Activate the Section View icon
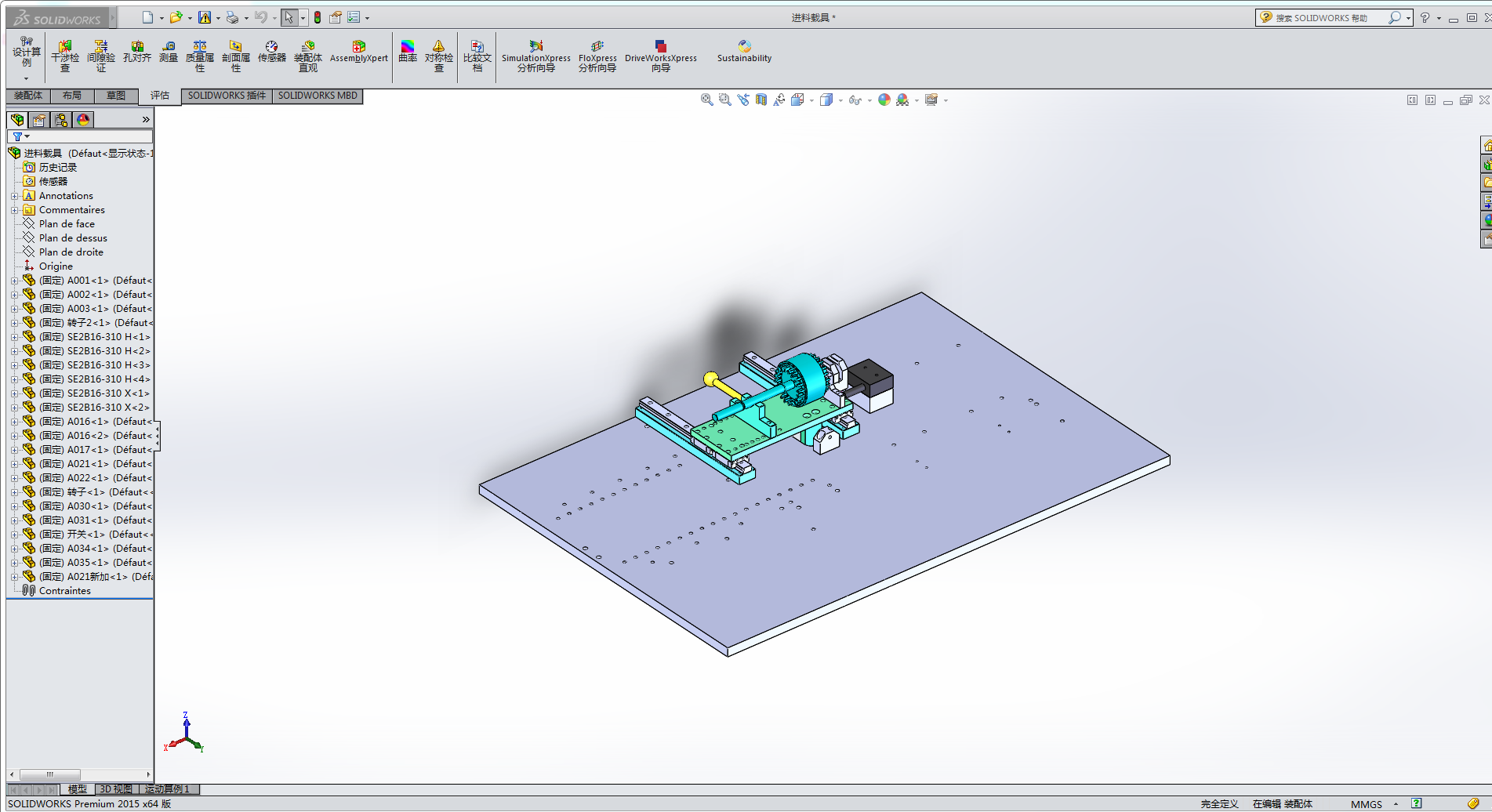This screenshot has height=812, width=1492. tap(761, 100)
